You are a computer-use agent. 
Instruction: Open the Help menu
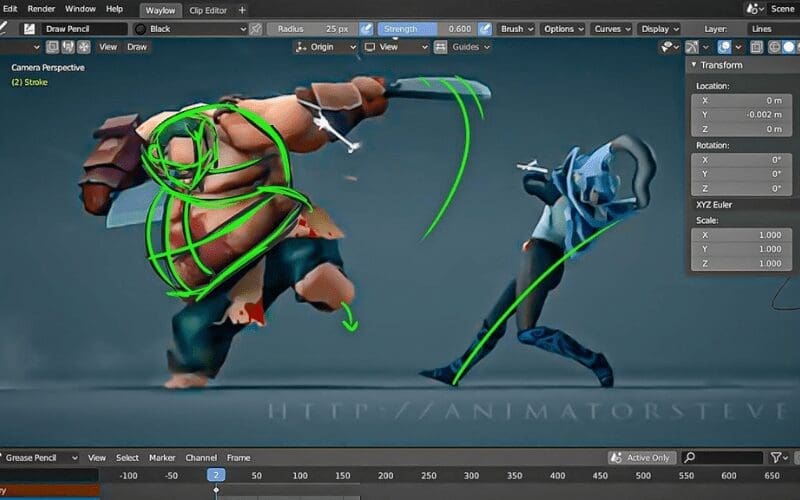(x=114, y=9)
